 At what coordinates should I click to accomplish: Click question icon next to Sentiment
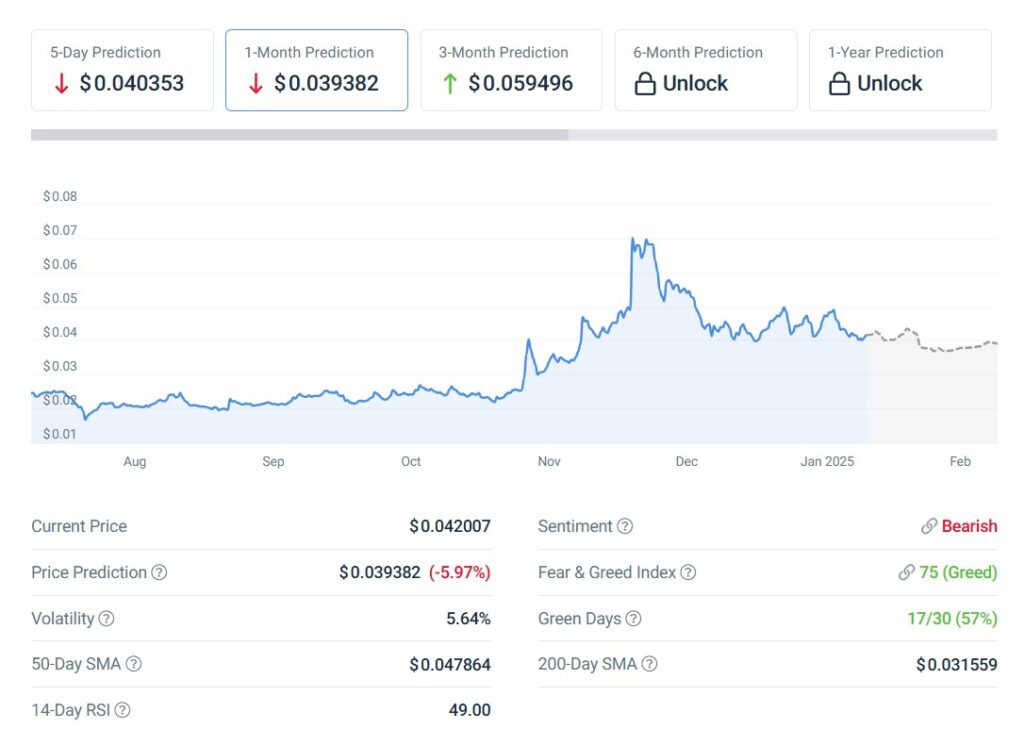click(625, 527)
